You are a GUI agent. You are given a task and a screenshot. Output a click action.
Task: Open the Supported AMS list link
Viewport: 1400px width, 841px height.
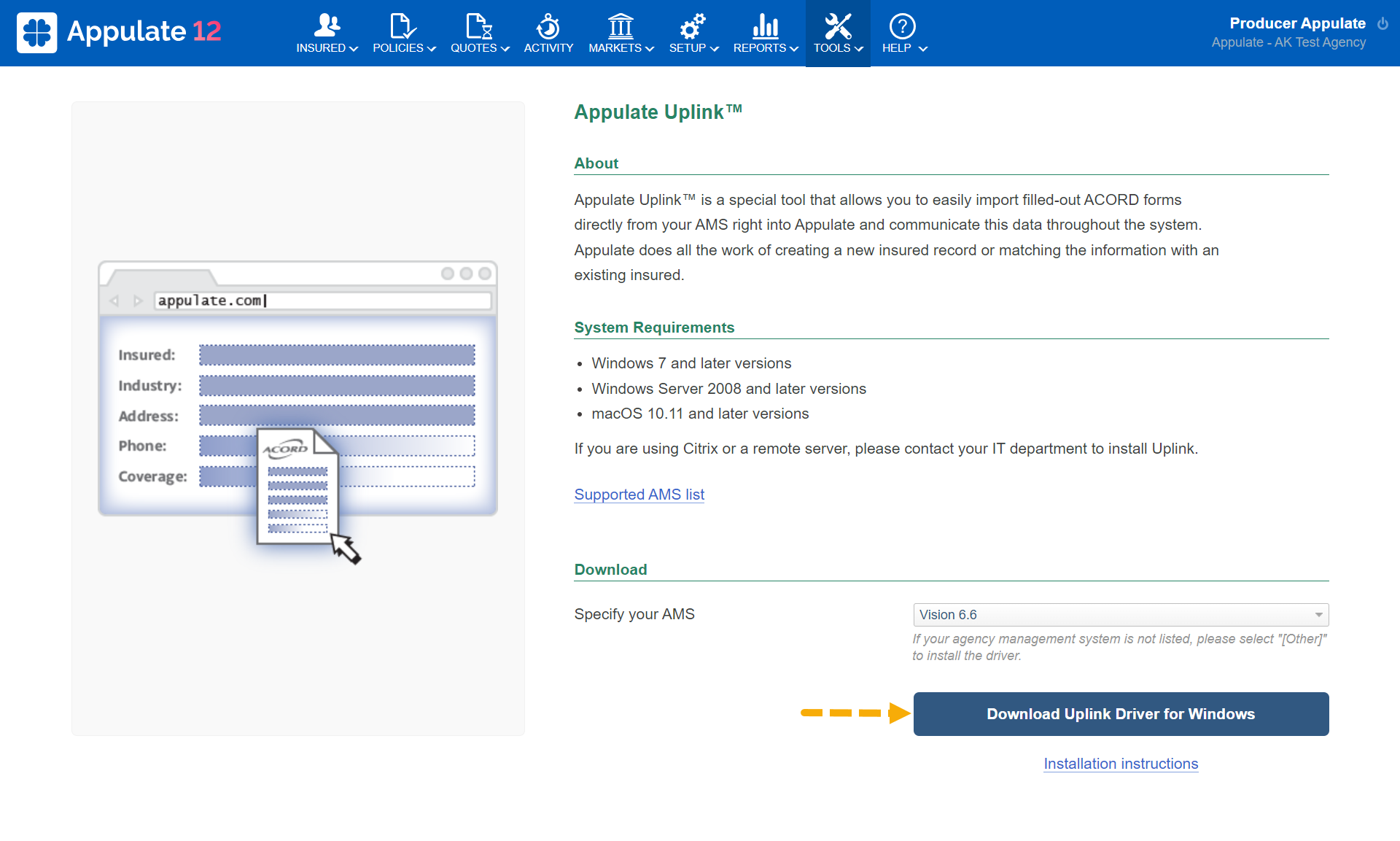click(x=639, y=495)
